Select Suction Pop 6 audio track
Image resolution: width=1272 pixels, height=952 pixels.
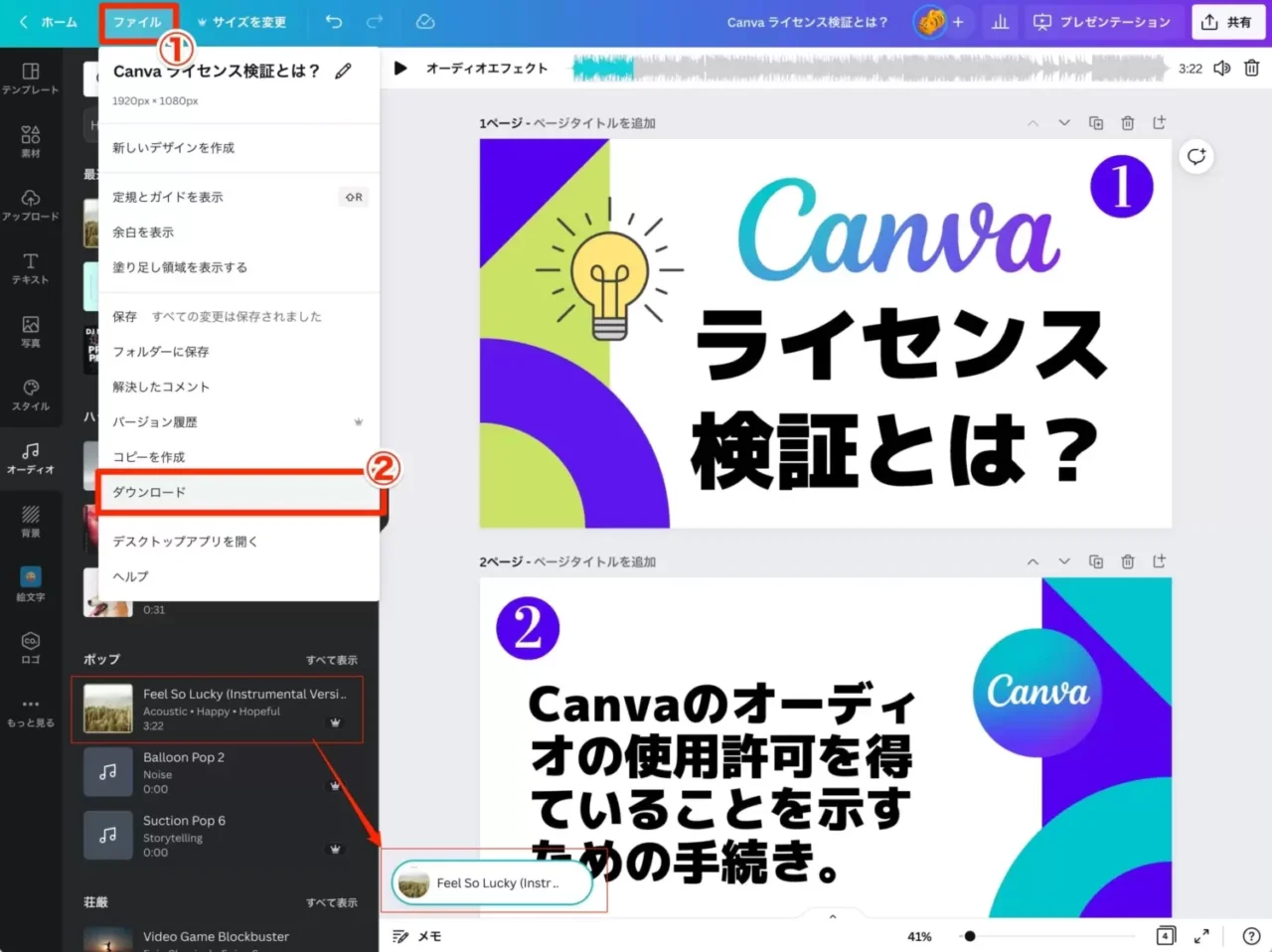tap(217, 836)
